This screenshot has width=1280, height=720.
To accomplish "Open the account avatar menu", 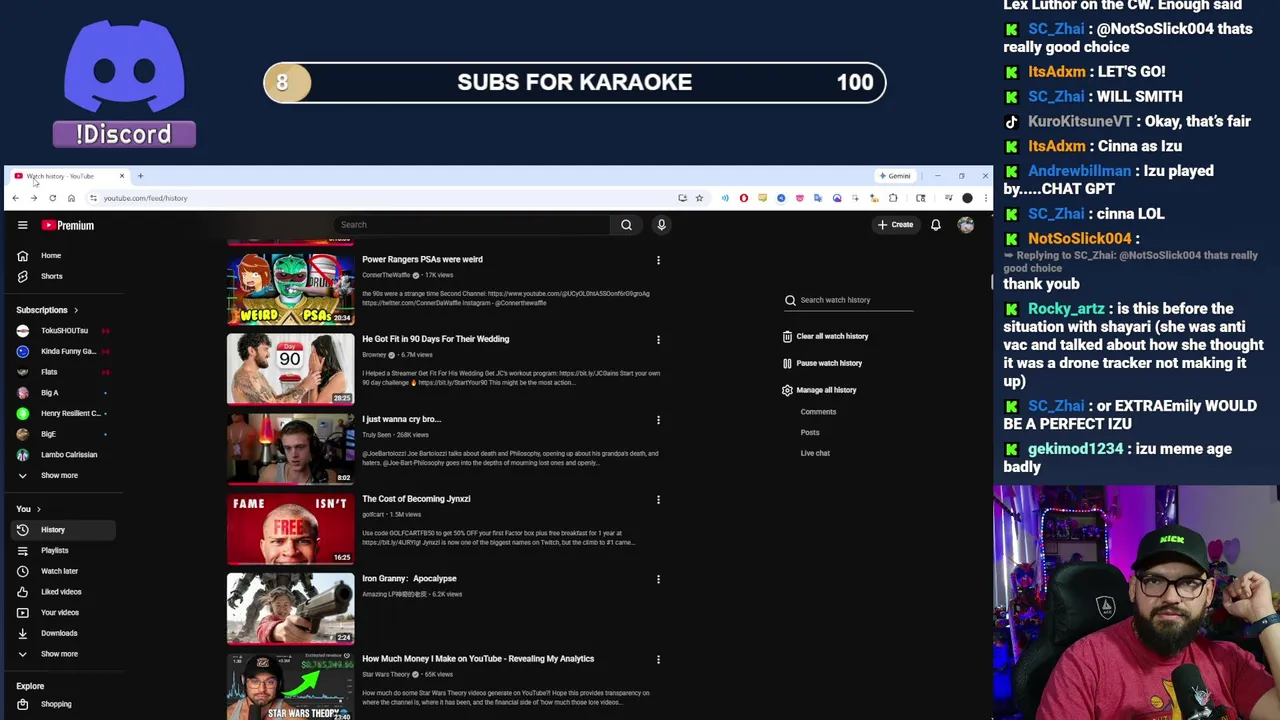I will pos(966,225).
